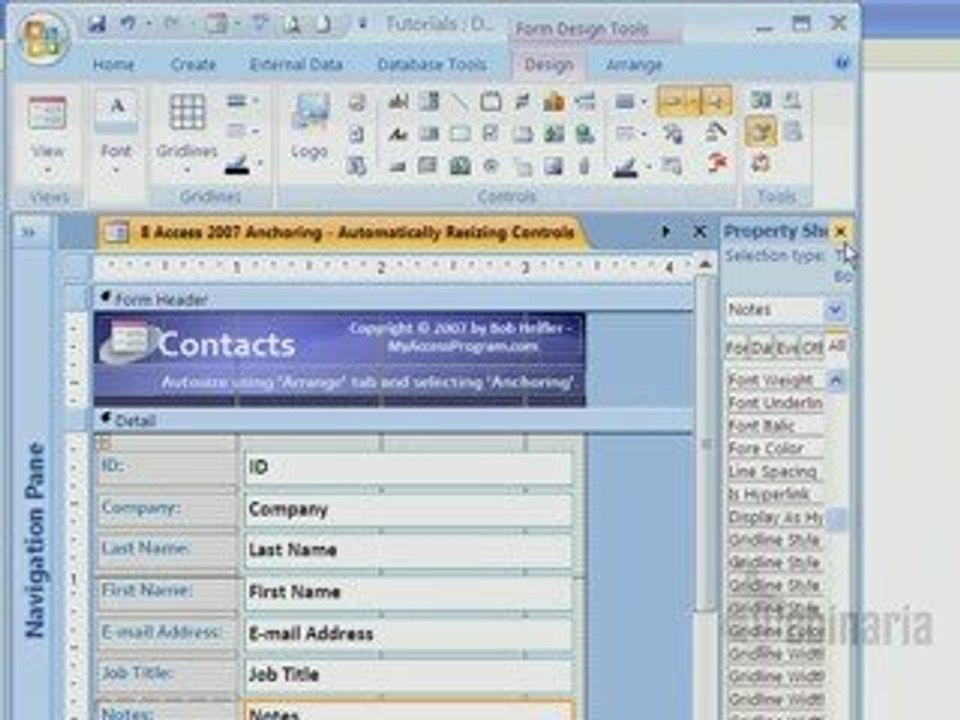960x720 pixels.
Task: Switch Property Sheet to Format tab
Action: [x=737, y=348]
